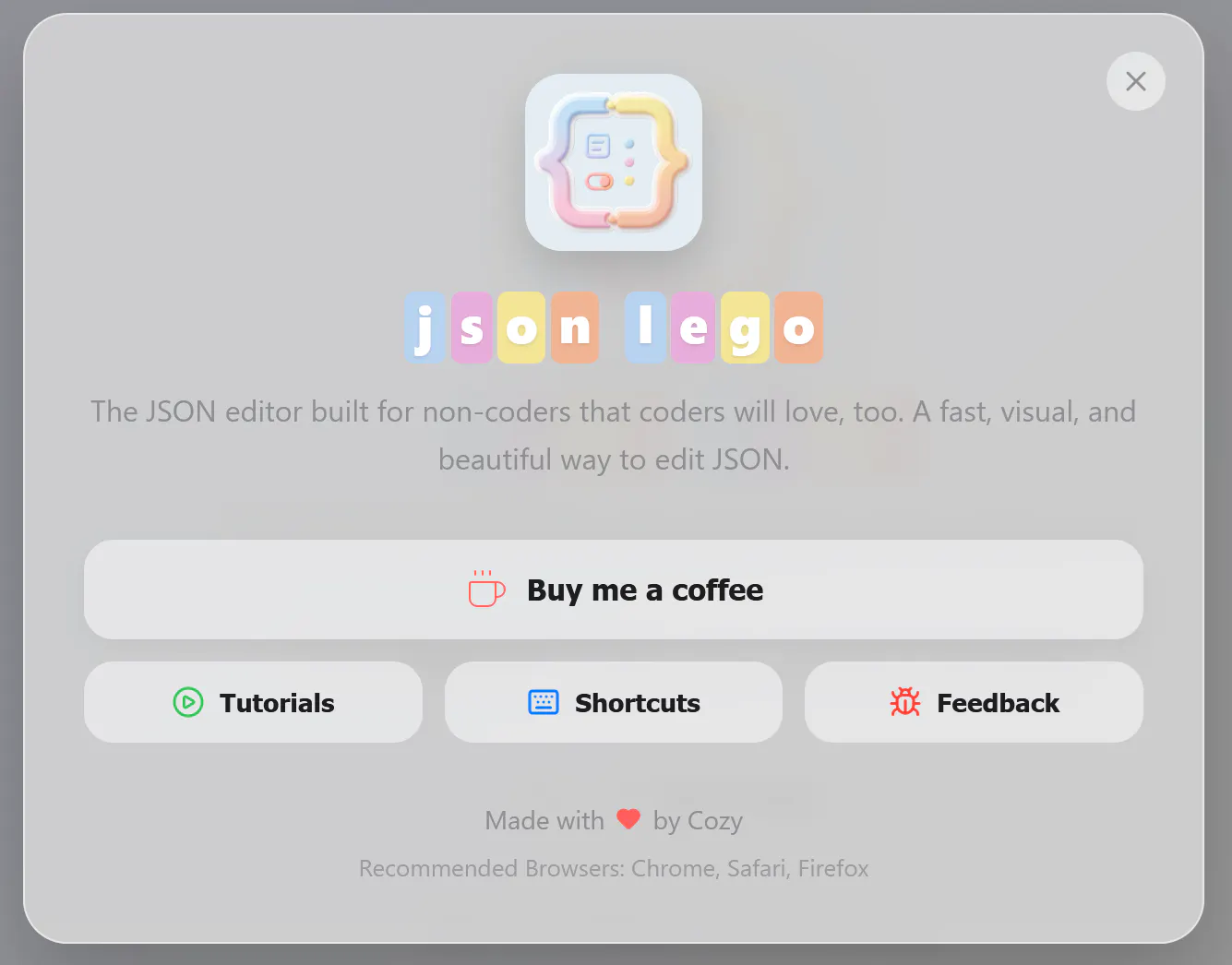Open the Tutorials button
The height and width of the screenshot is (965, 1232).
pyautogui.click(x=253, y=702)
